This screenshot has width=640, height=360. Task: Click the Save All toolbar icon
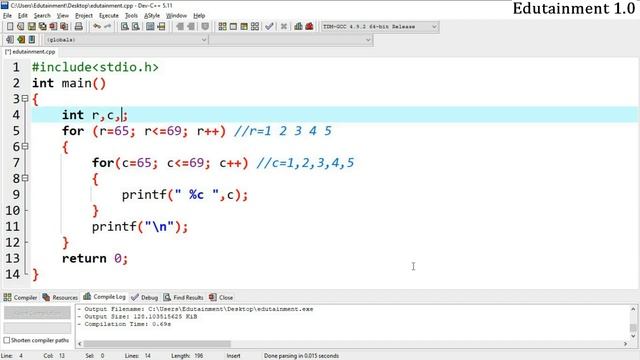coord(42,27)
